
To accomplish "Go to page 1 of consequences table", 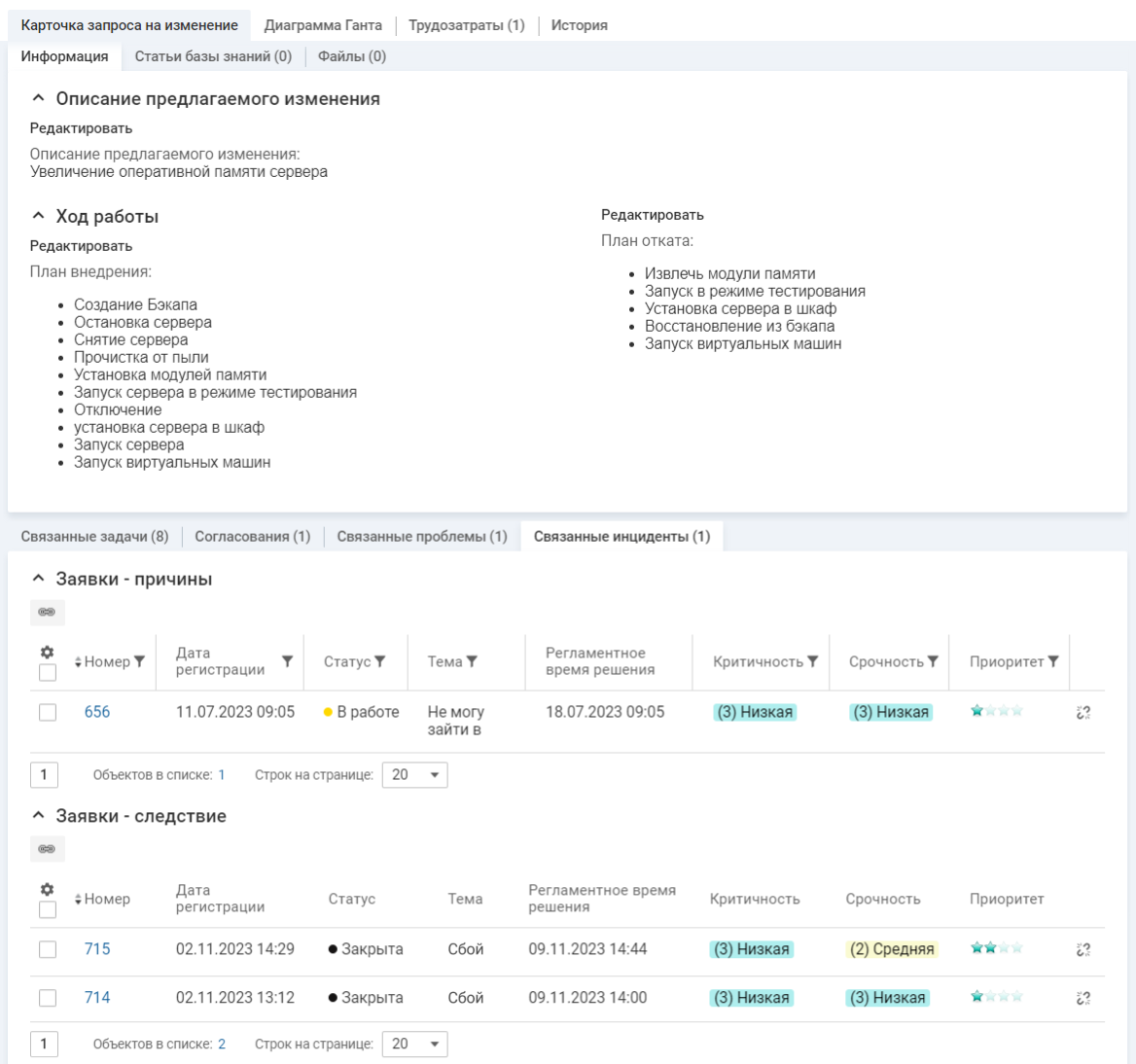I will tap(44, 1044).
